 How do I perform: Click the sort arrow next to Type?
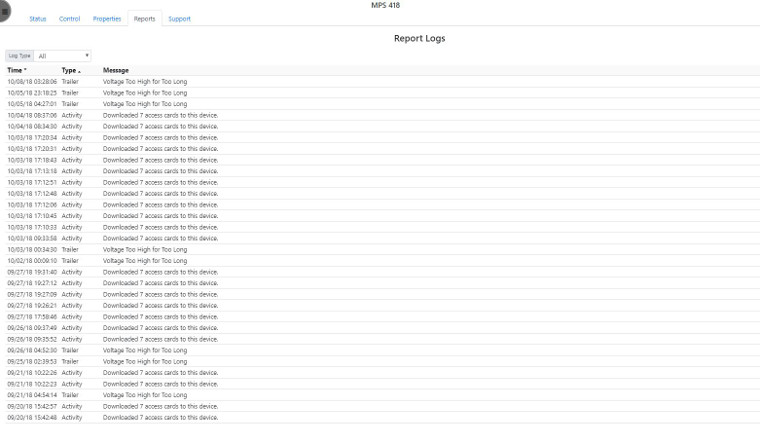[x=79, y=71]
